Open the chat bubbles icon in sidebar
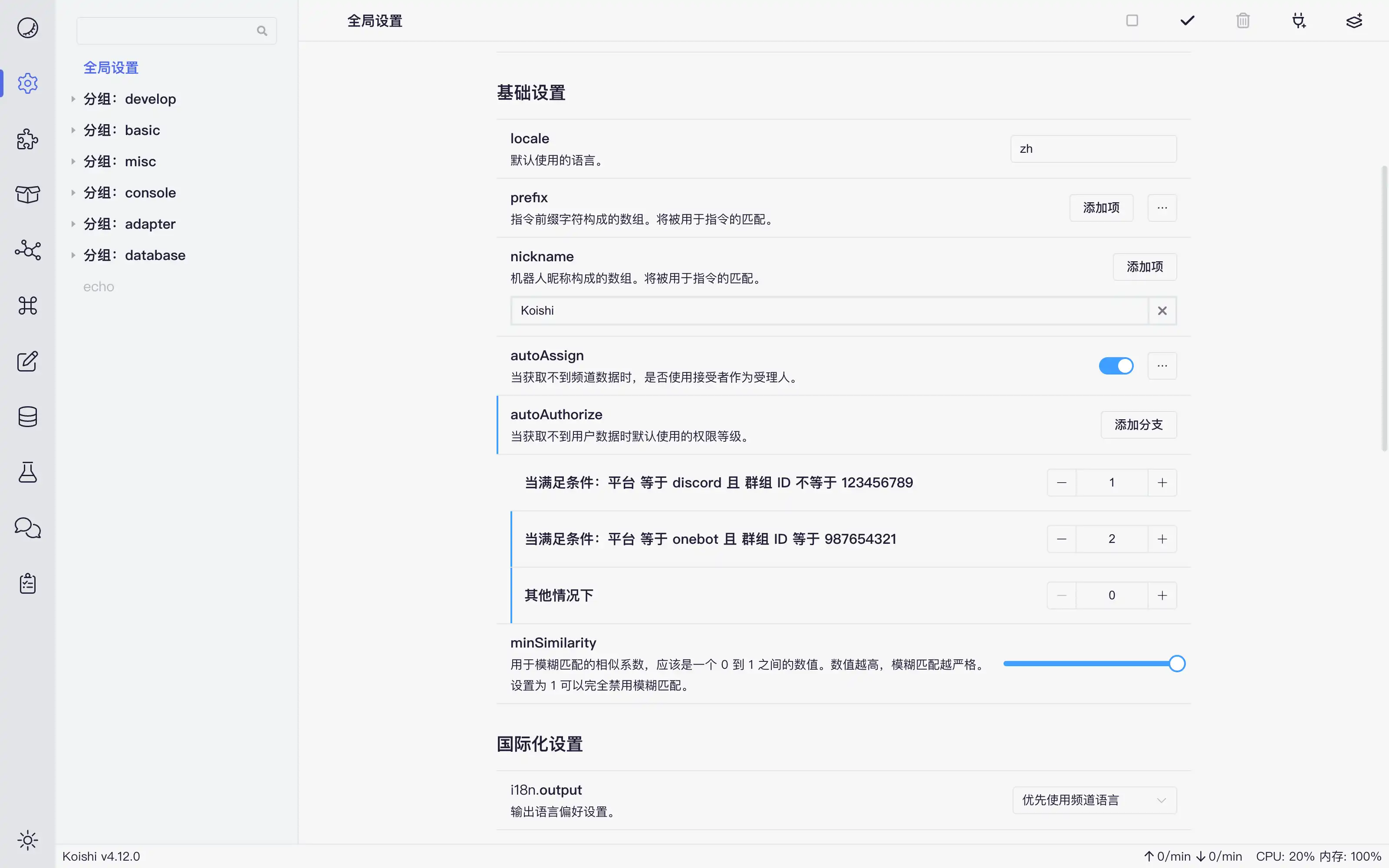Image resolution: width=1389 pixels, height=868 pixels. point(27,528)
